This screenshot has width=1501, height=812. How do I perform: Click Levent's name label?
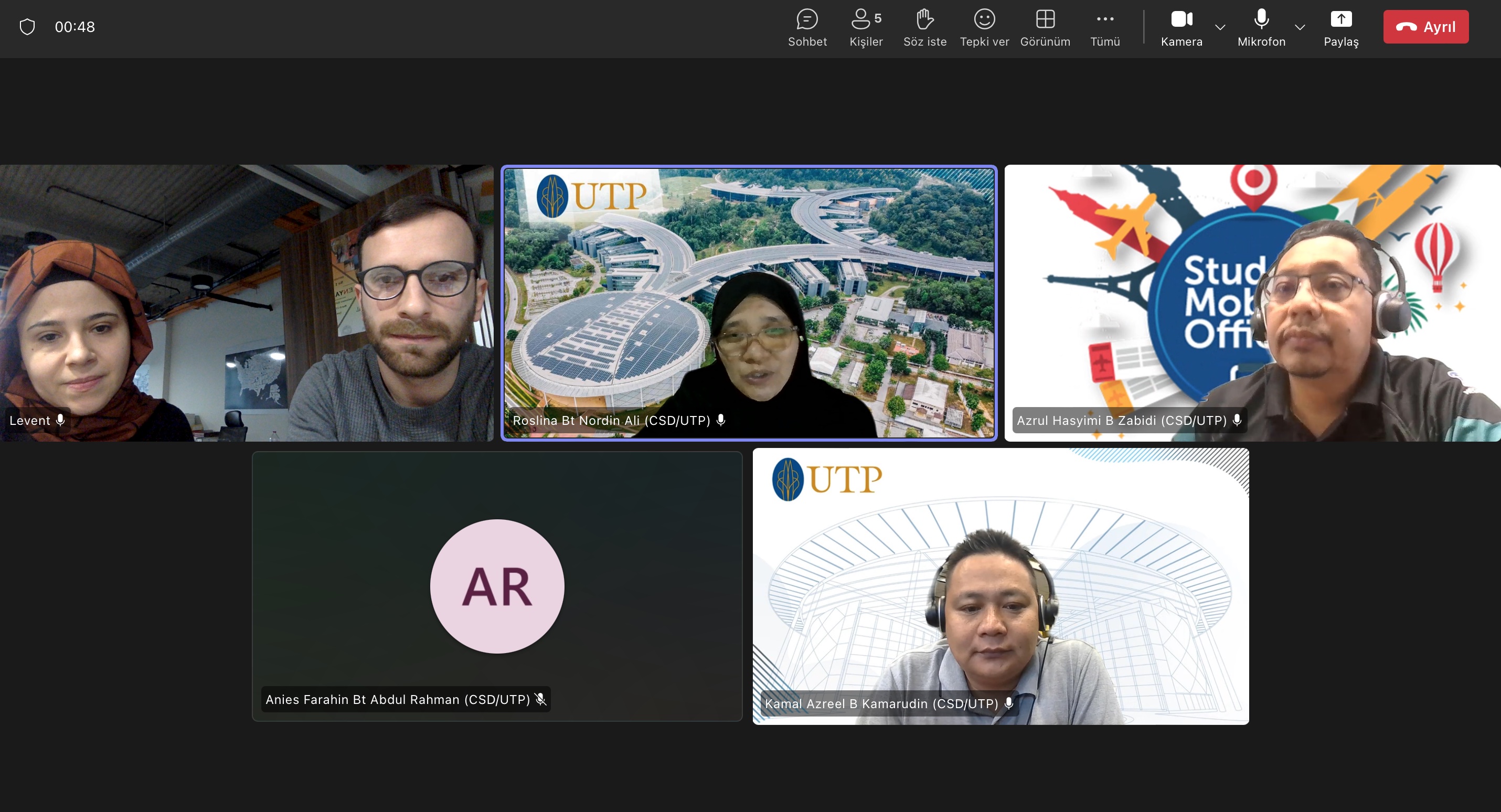(x=30, y=420)
